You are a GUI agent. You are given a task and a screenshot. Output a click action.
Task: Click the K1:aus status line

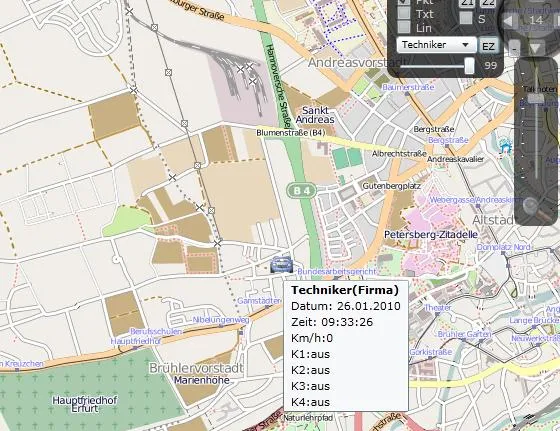point(310,354)
